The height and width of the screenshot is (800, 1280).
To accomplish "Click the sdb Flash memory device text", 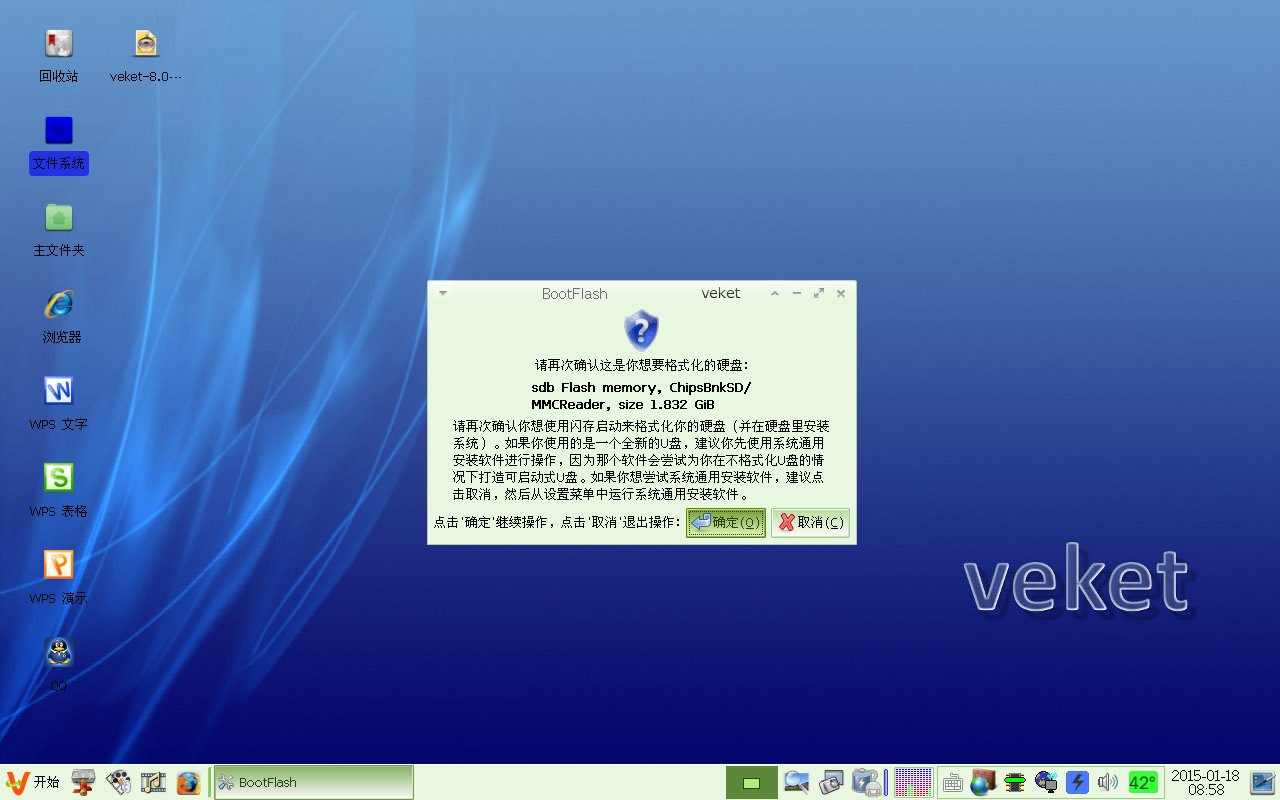I will (641, 396).
